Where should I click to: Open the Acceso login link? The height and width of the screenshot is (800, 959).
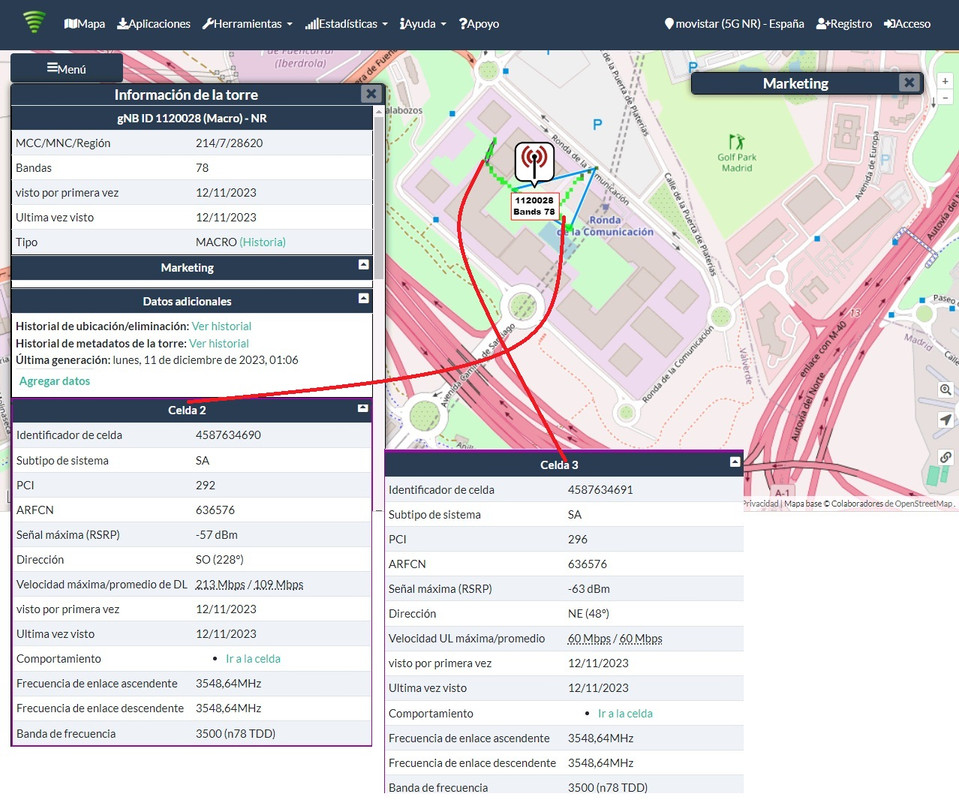pos(907,24)
